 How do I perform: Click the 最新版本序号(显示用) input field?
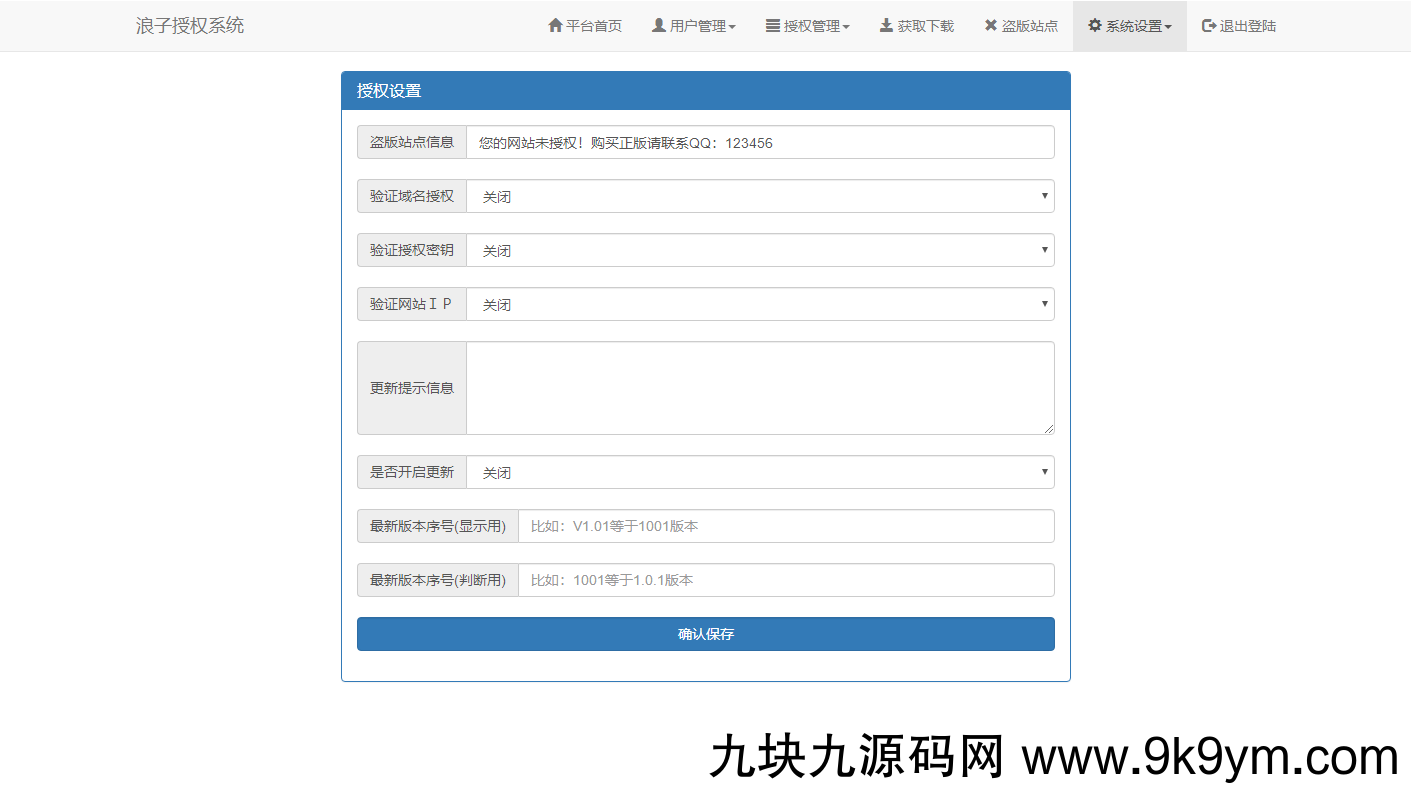[x=785, y=526]
